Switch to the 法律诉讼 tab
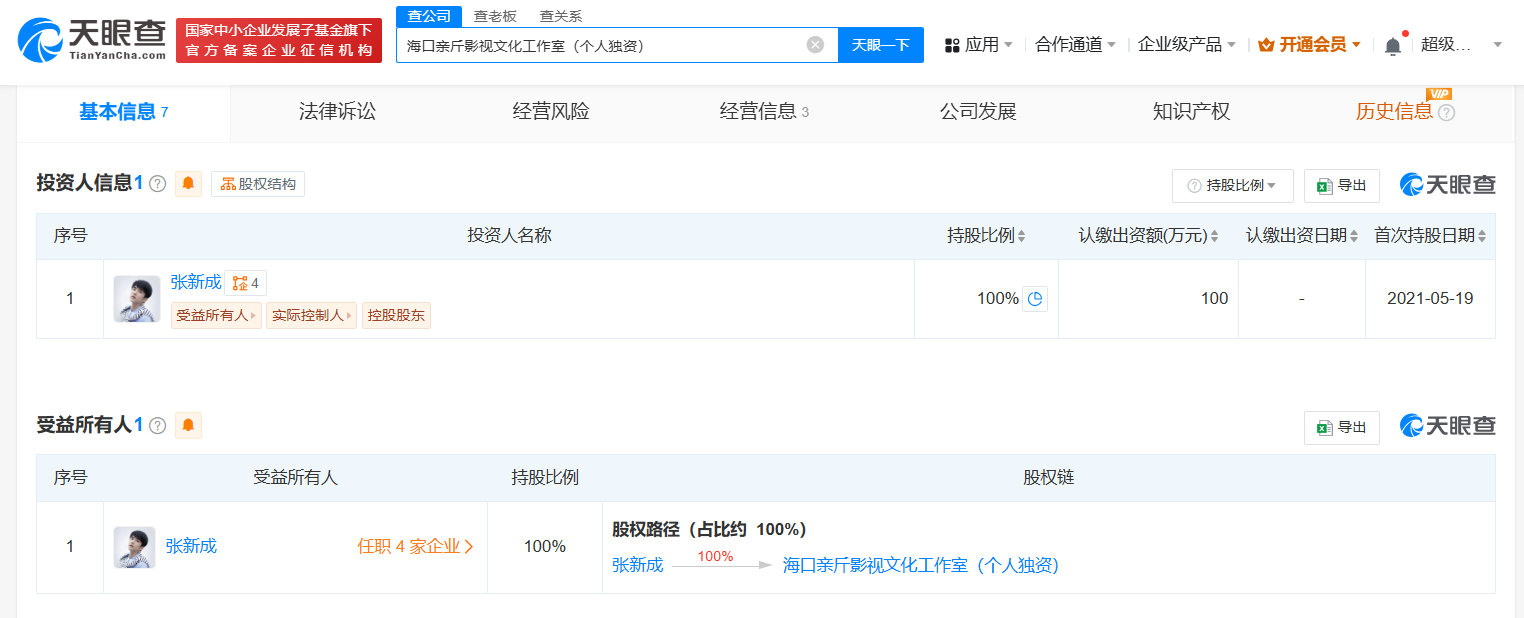This screenshot has width=1524, height=618. (x=337, y=112)
